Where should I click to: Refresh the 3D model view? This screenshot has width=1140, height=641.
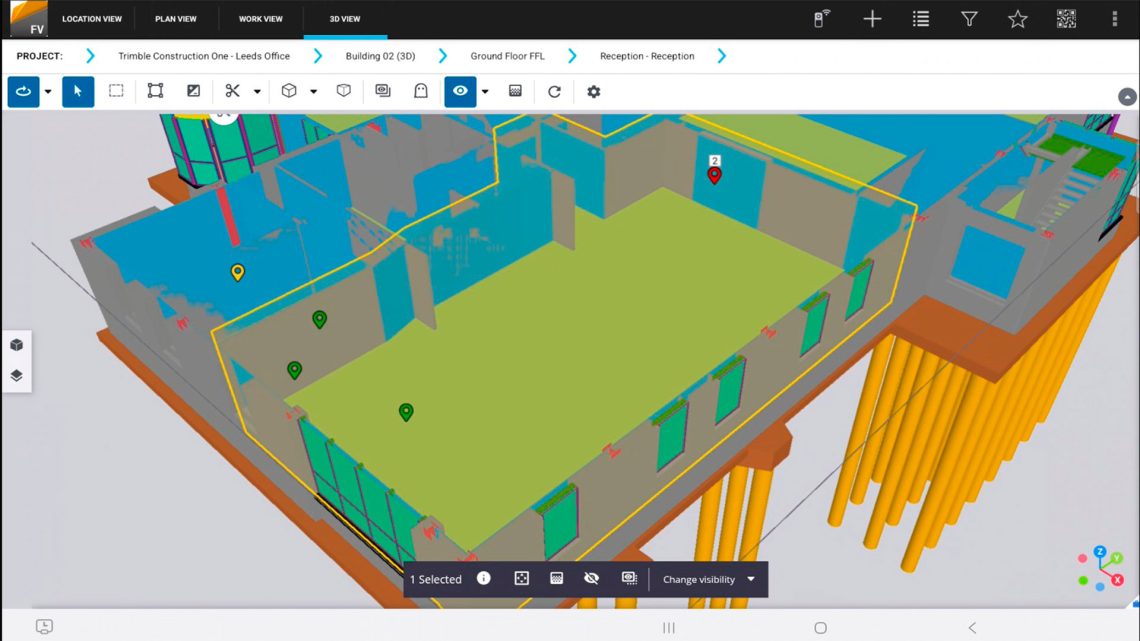click(553, 91)
